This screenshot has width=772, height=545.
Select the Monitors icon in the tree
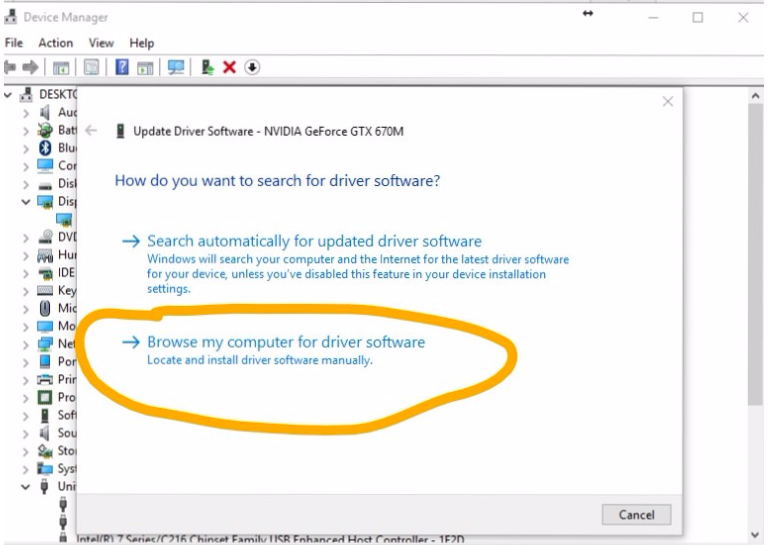pyautogui.click(x=45, y=326)
